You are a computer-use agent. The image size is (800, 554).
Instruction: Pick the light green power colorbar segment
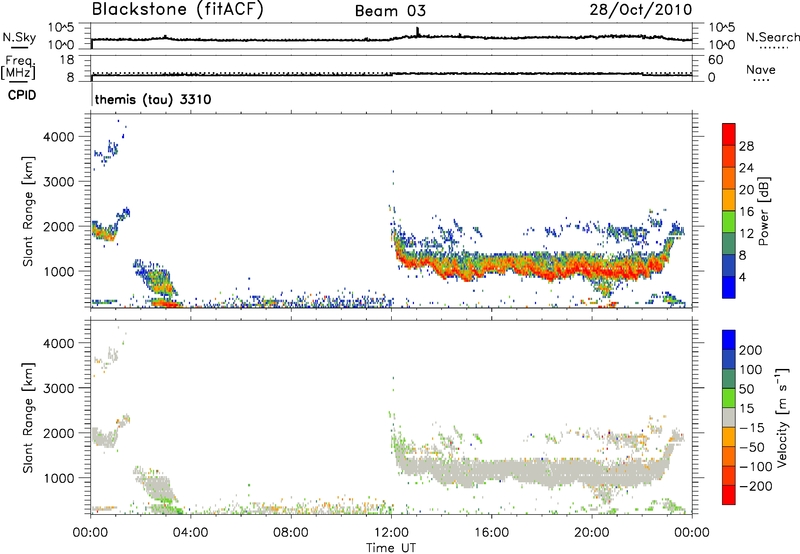pyautogui.click(x=729, y=222)
